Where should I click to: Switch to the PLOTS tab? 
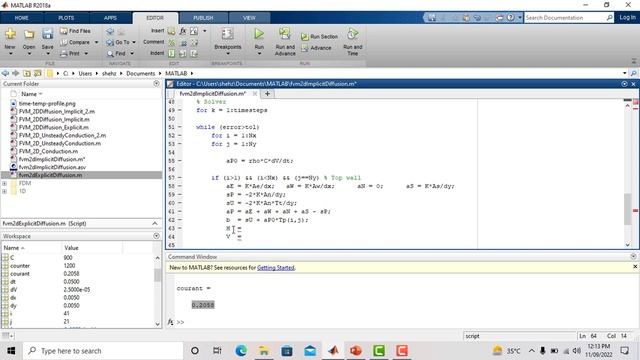click(66, 18)
